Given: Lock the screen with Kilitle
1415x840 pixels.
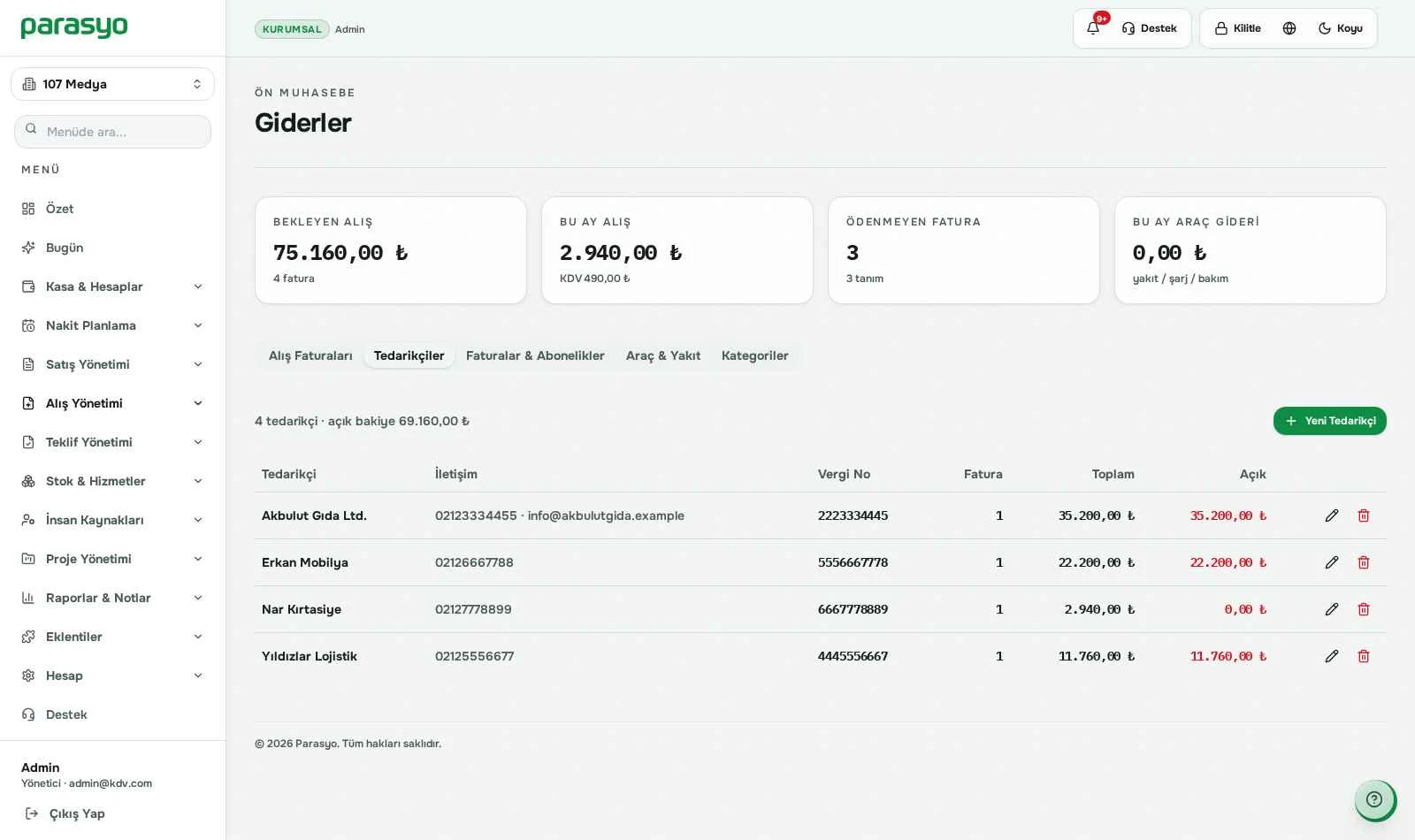Looking at the screenshot, I should 1238,28.
